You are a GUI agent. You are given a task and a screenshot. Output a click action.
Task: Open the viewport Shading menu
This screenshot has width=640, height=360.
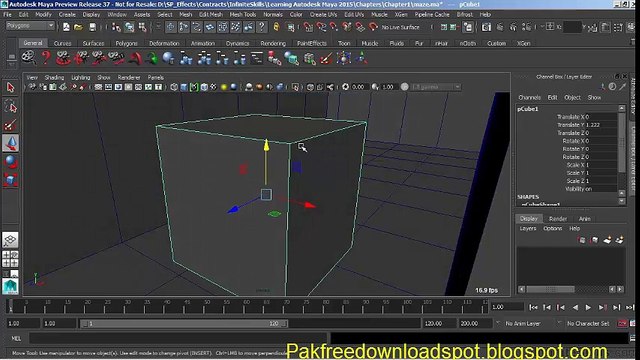54,77
